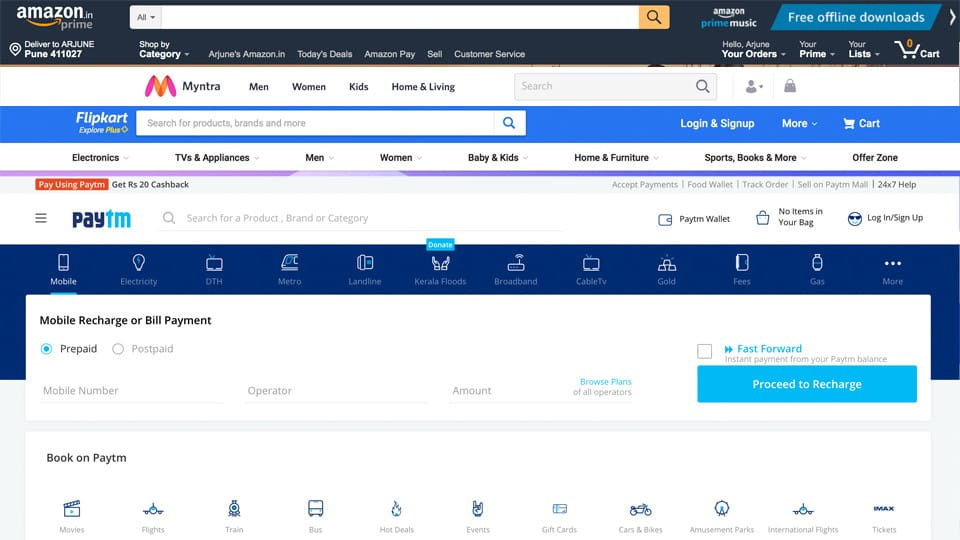This screenshot has width=960, height=540.
Task: Open Hot Deals icon
Action: (x=397, y=509)
